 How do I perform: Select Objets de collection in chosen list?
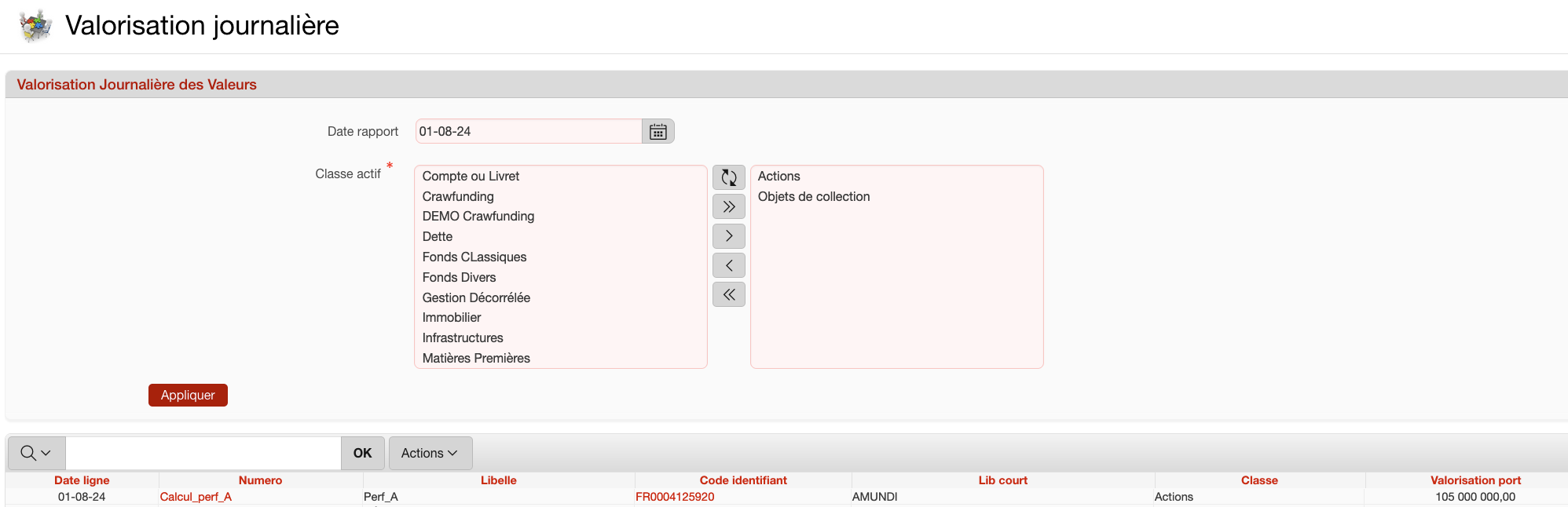pos(814,196)
